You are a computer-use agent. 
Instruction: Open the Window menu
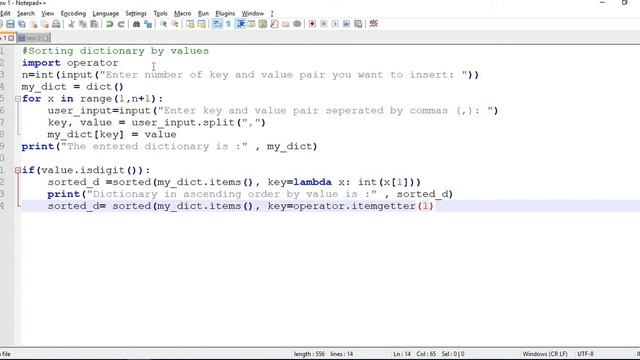pos(253,13)
